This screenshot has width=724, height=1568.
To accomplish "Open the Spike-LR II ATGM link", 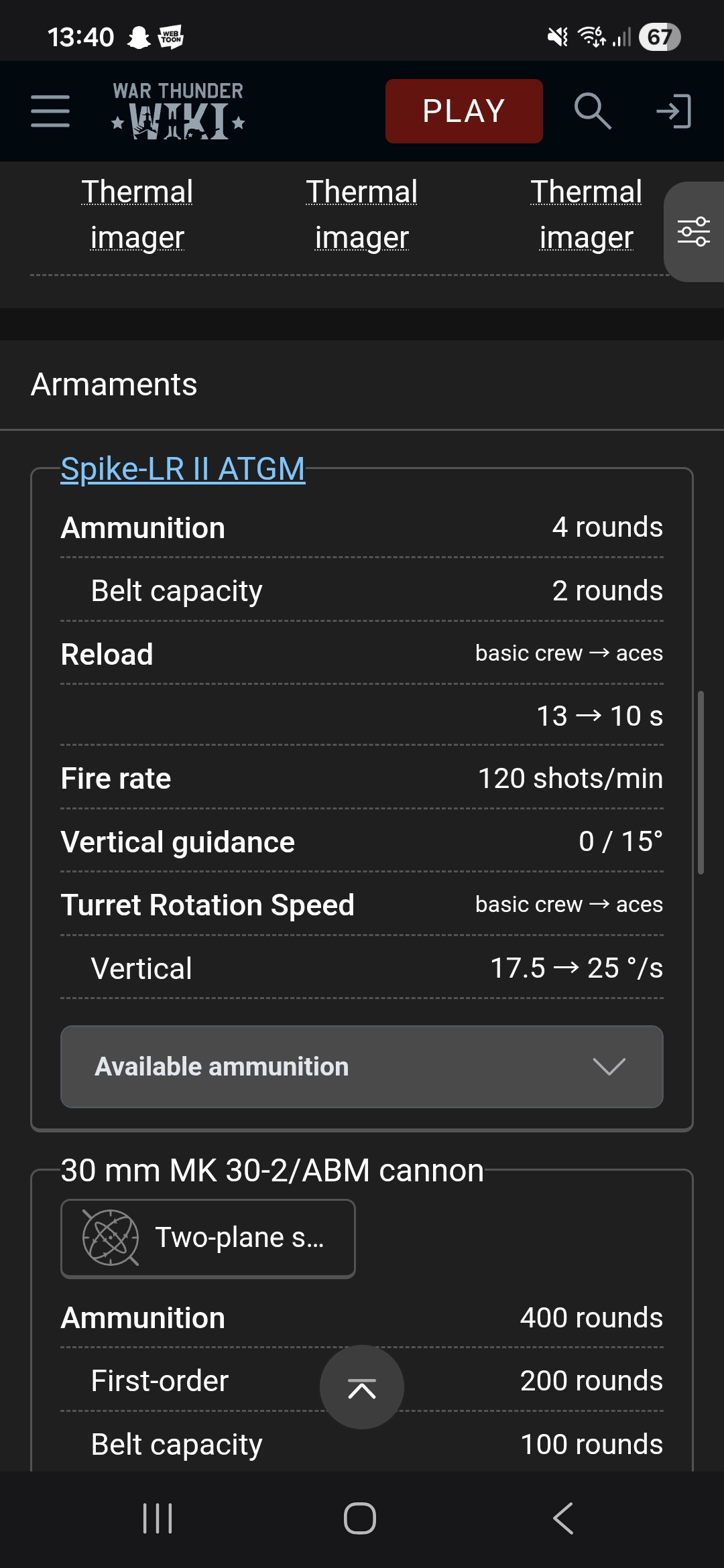I will (x=183, y=469).
